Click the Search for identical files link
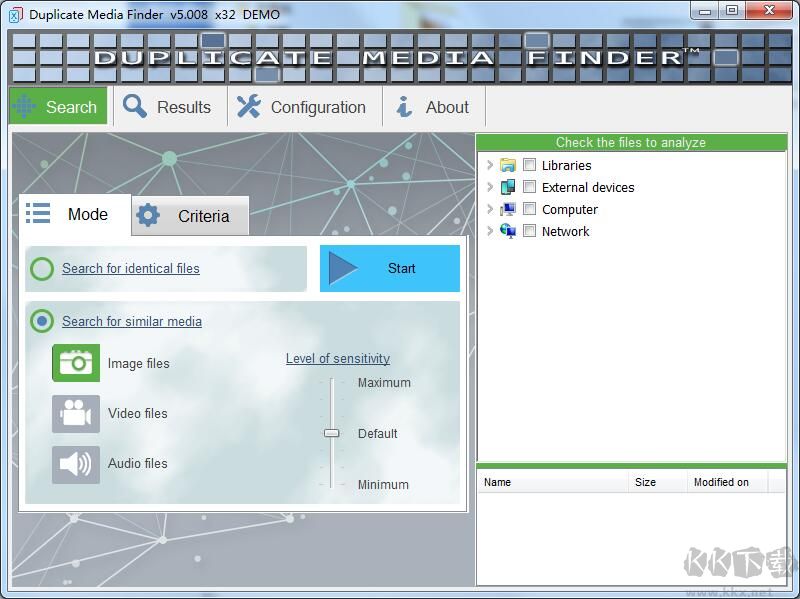Image resolution: width=800 pixels, height=599 pixels. (x=131, y=268)
